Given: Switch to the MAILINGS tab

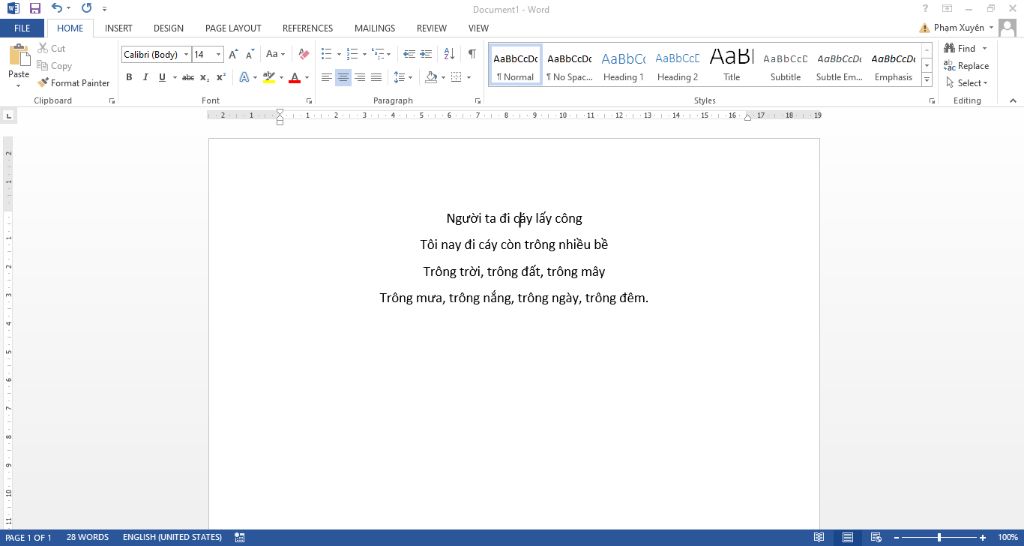Looking at the screenshot, I should coord(375,28).
